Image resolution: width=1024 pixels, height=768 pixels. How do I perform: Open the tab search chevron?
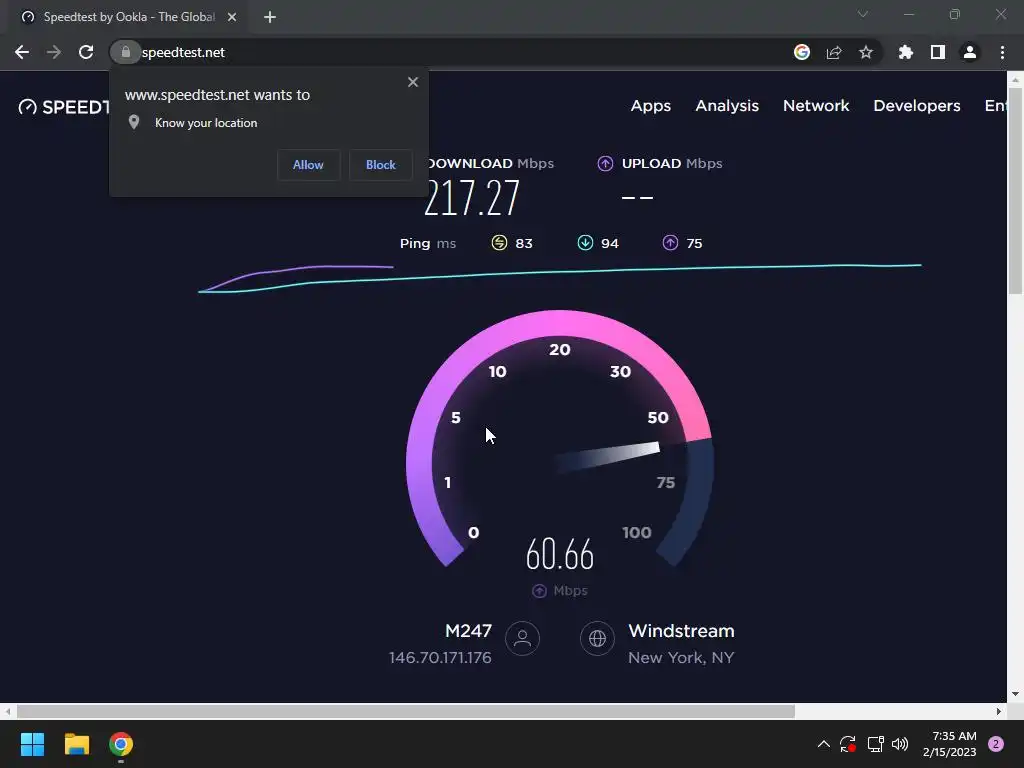coord(863,14)
